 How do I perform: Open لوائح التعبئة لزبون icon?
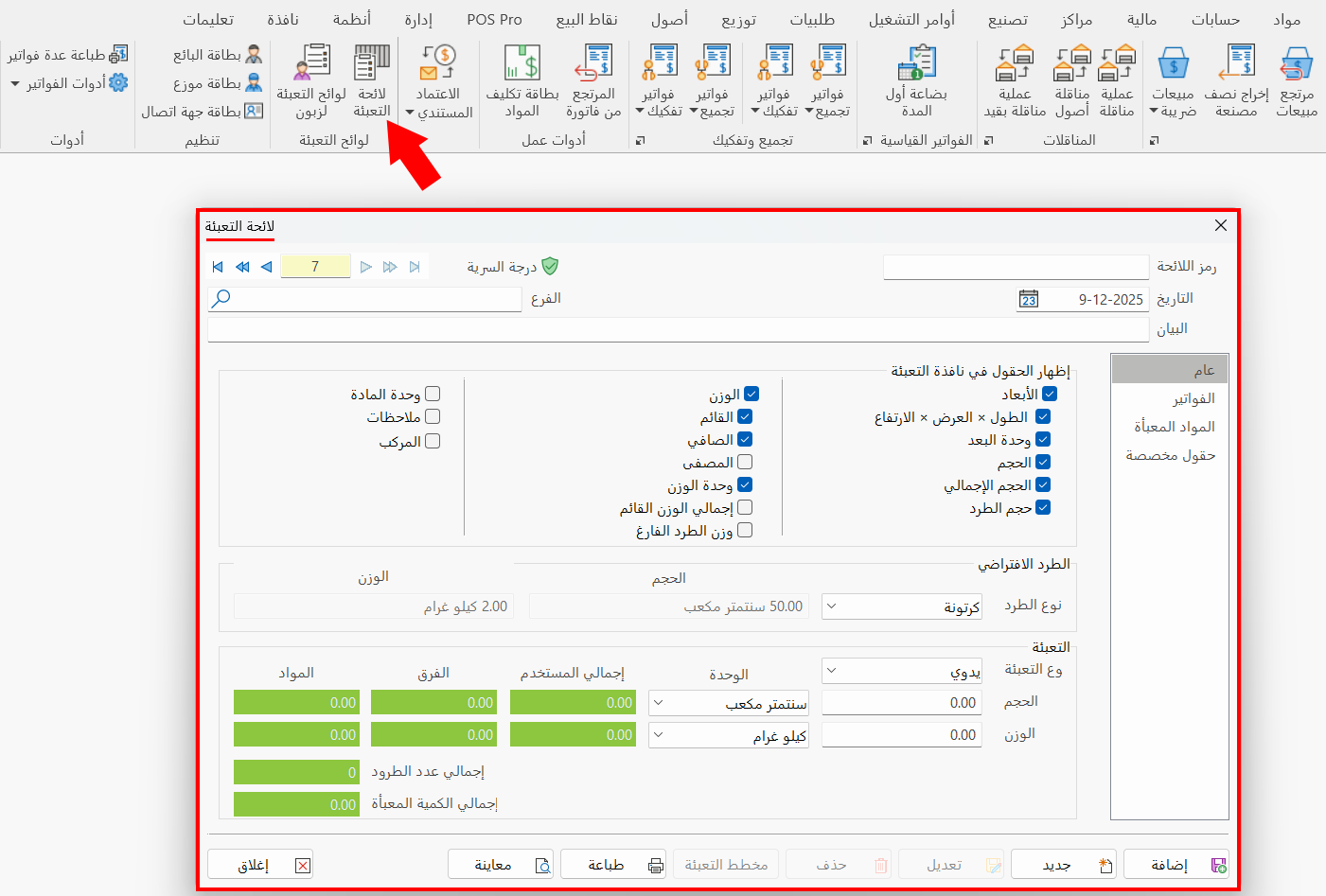[x=309, y=80]
